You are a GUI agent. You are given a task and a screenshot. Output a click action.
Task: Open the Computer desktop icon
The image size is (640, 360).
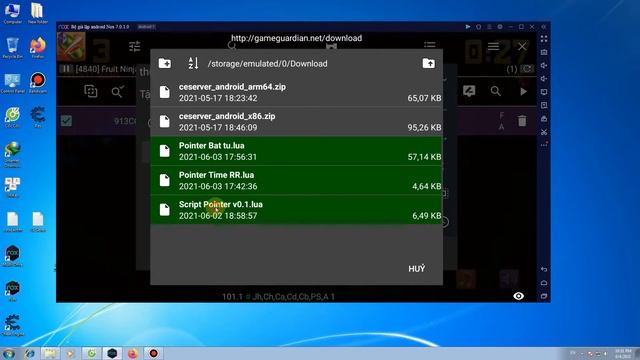[x=12, y=13]
